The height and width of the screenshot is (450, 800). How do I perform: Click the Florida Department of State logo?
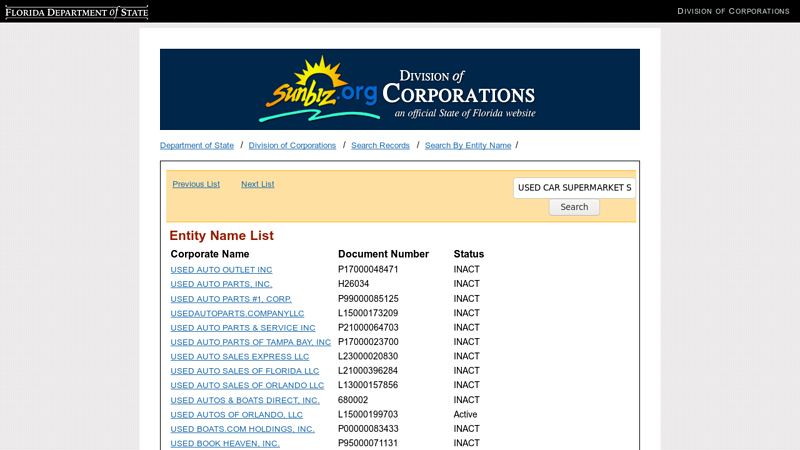coord(77,12)
